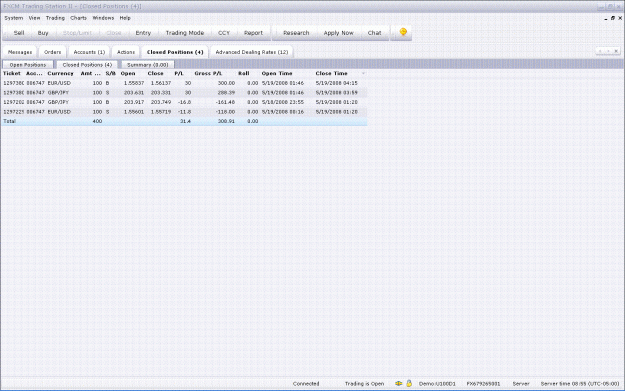625x391 pixels.
Task: Sort by the P/L column header
Action: pyautogui.click(x=179, y=73)
